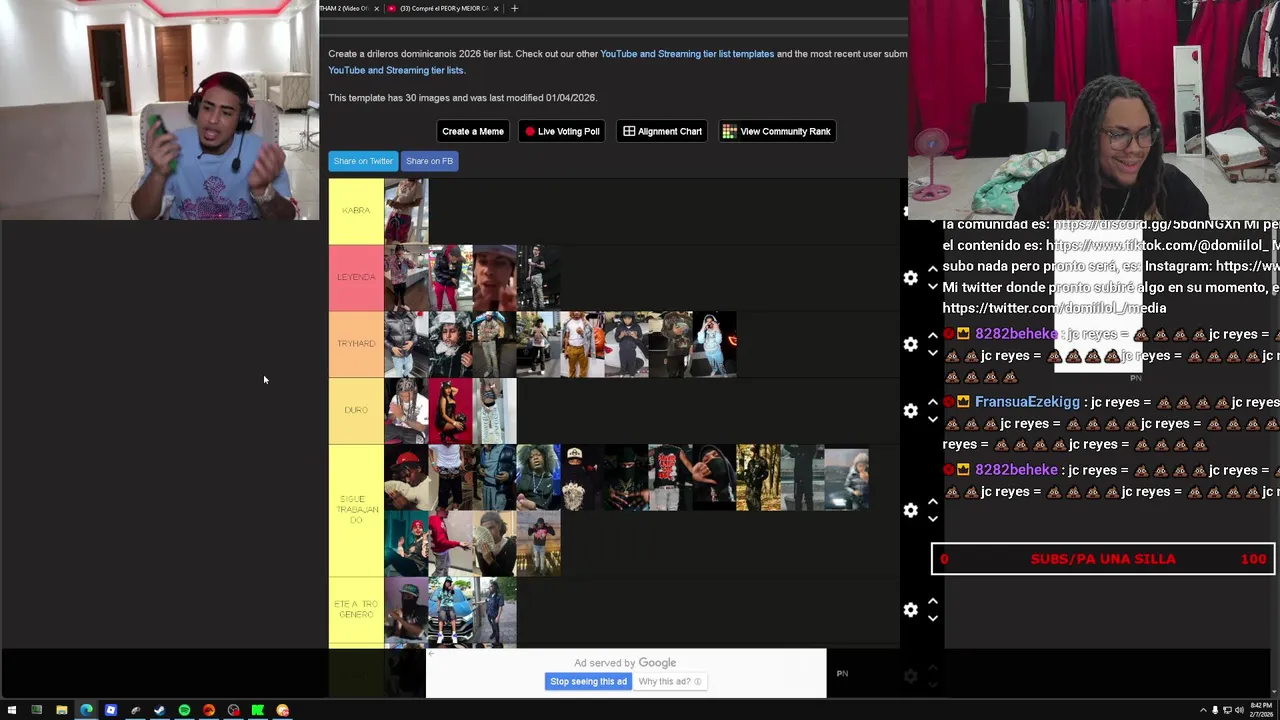The width and height of the screenshot is (1280, 720).
Task: Move ETE A TRO GENERO row up
Action: pos(933,601)
